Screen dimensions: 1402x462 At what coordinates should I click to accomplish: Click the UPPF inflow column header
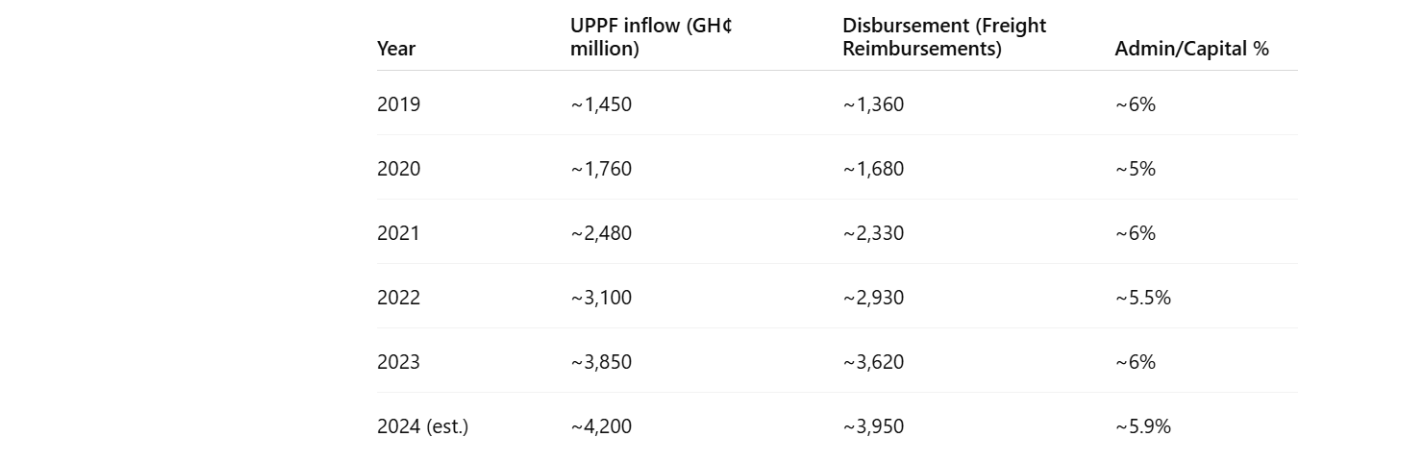pyautogui.click(x=650, y=37)
